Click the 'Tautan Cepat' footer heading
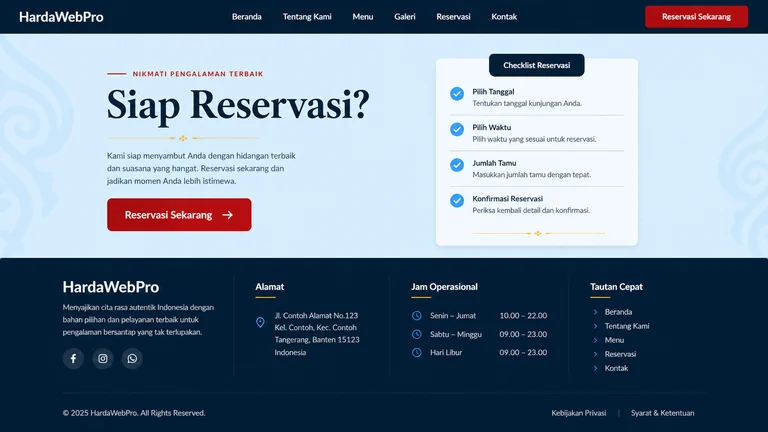768x432 pixels. coord(616,287)
